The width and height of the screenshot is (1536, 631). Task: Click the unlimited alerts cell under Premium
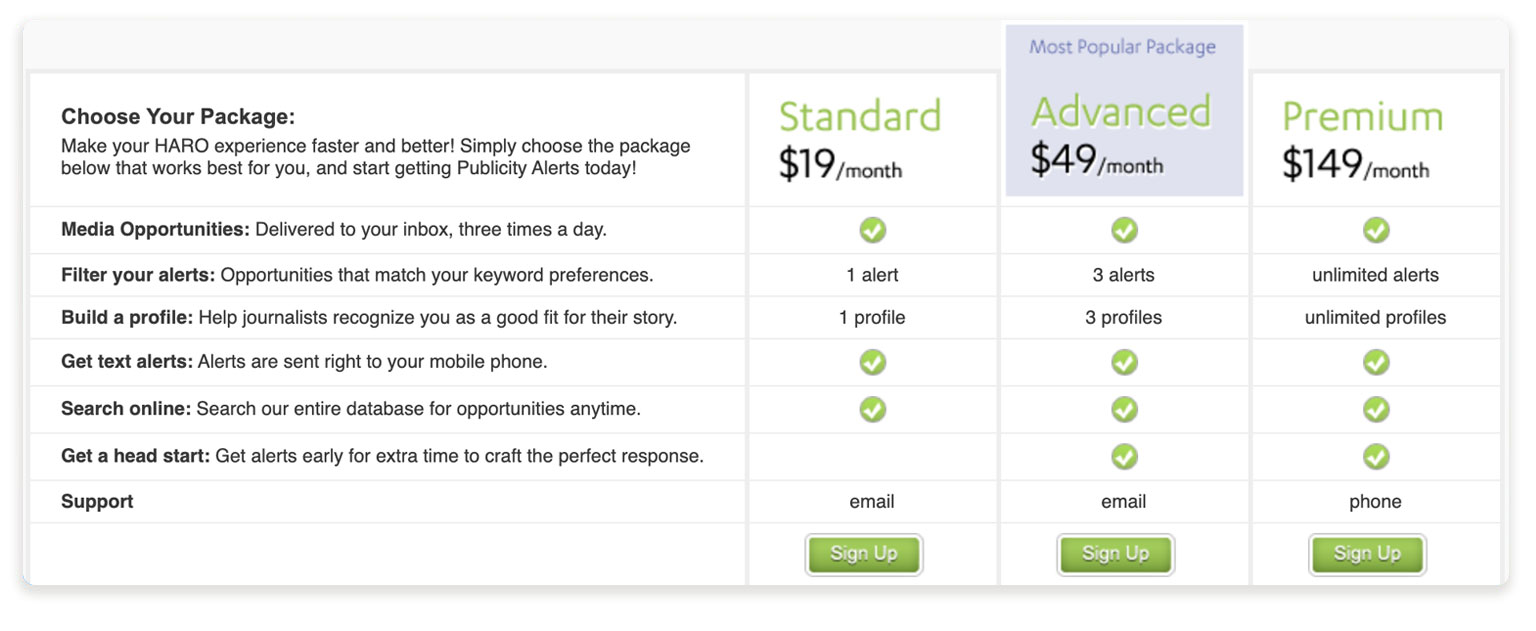(x=1375, y=275)
